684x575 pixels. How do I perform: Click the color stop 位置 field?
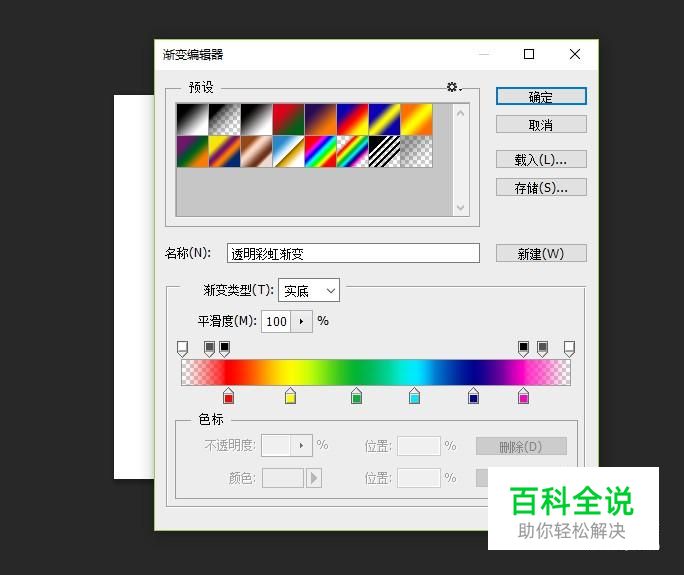tap(419, 478)
